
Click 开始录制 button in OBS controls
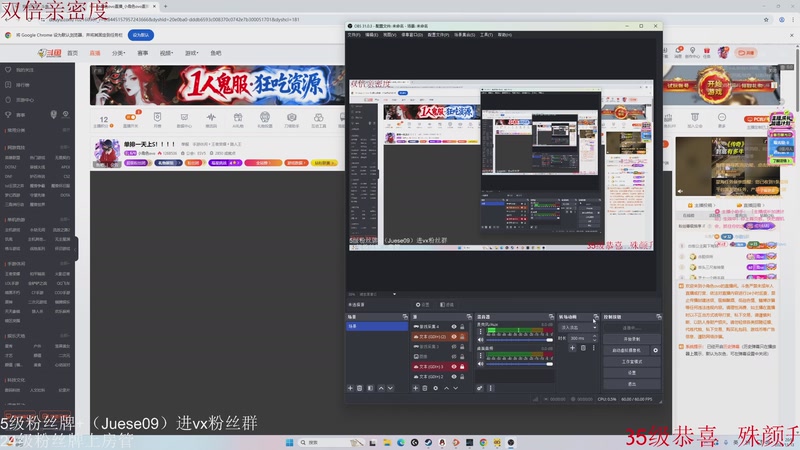coord(632,339)
